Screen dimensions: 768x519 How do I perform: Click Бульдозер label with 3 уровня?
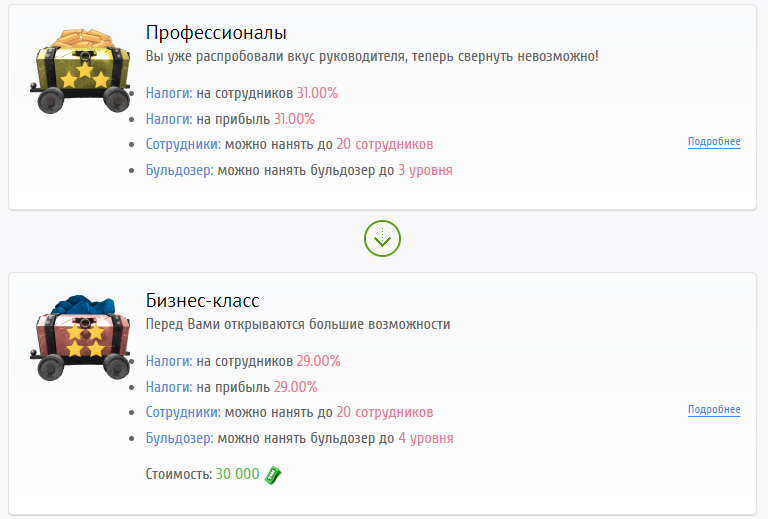coord(180,170)
